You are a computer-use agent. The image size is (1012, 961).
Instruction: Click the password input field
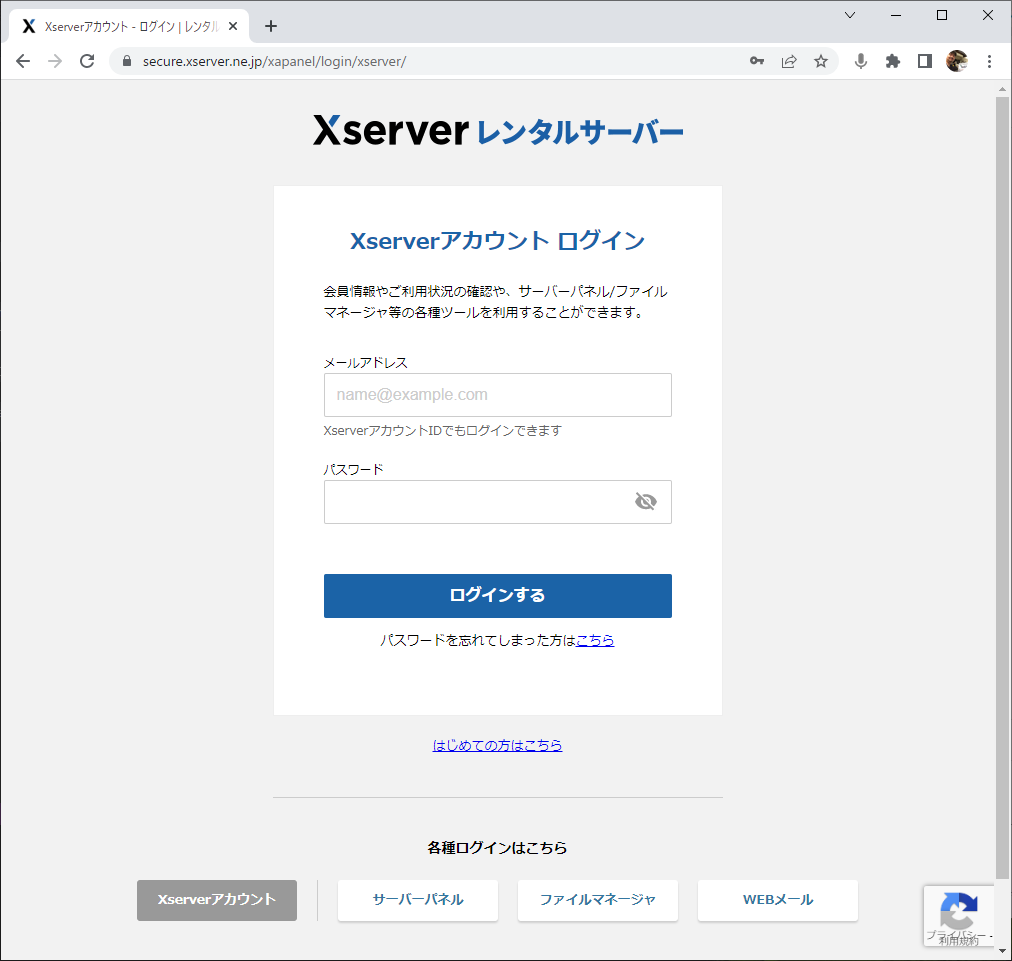tap(498, 501)
